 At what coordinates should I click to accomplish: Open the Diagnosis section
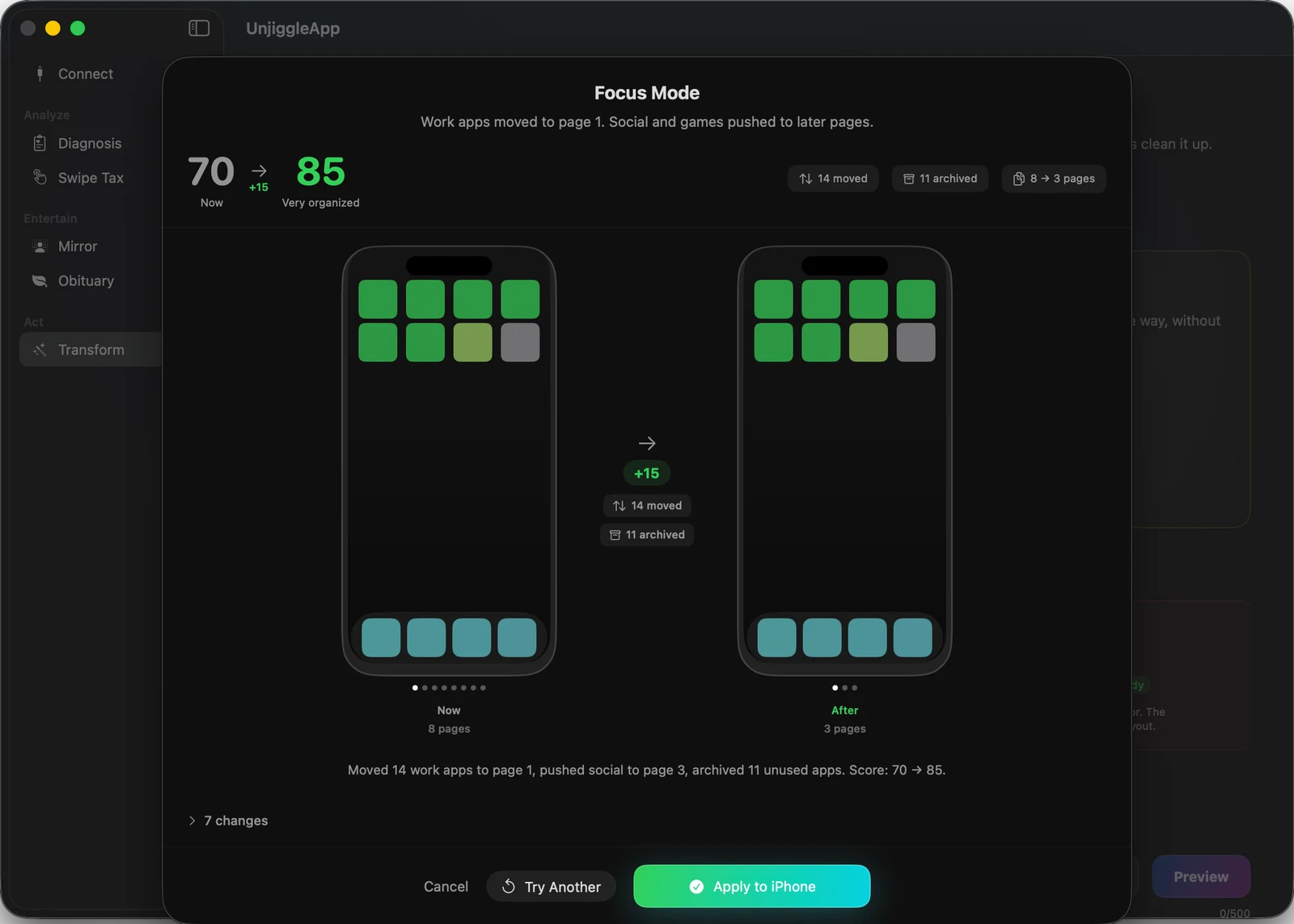pyautogui.click(x=91, y=143)
